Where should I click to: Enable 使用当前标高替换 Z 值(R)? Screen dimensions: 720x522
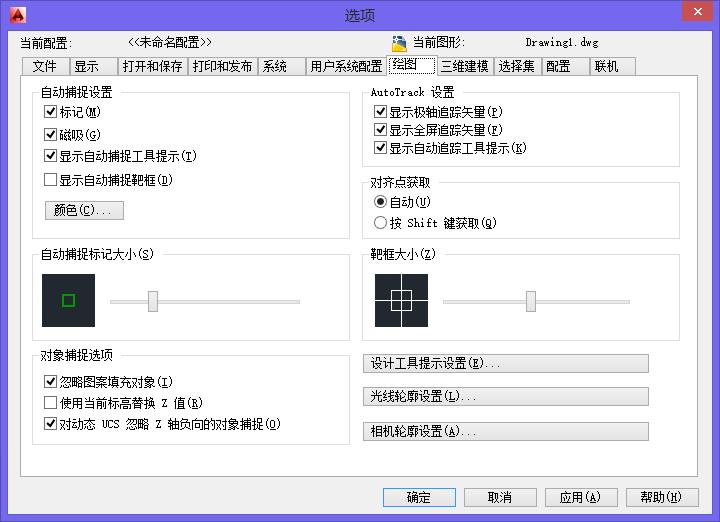(50, 403)
